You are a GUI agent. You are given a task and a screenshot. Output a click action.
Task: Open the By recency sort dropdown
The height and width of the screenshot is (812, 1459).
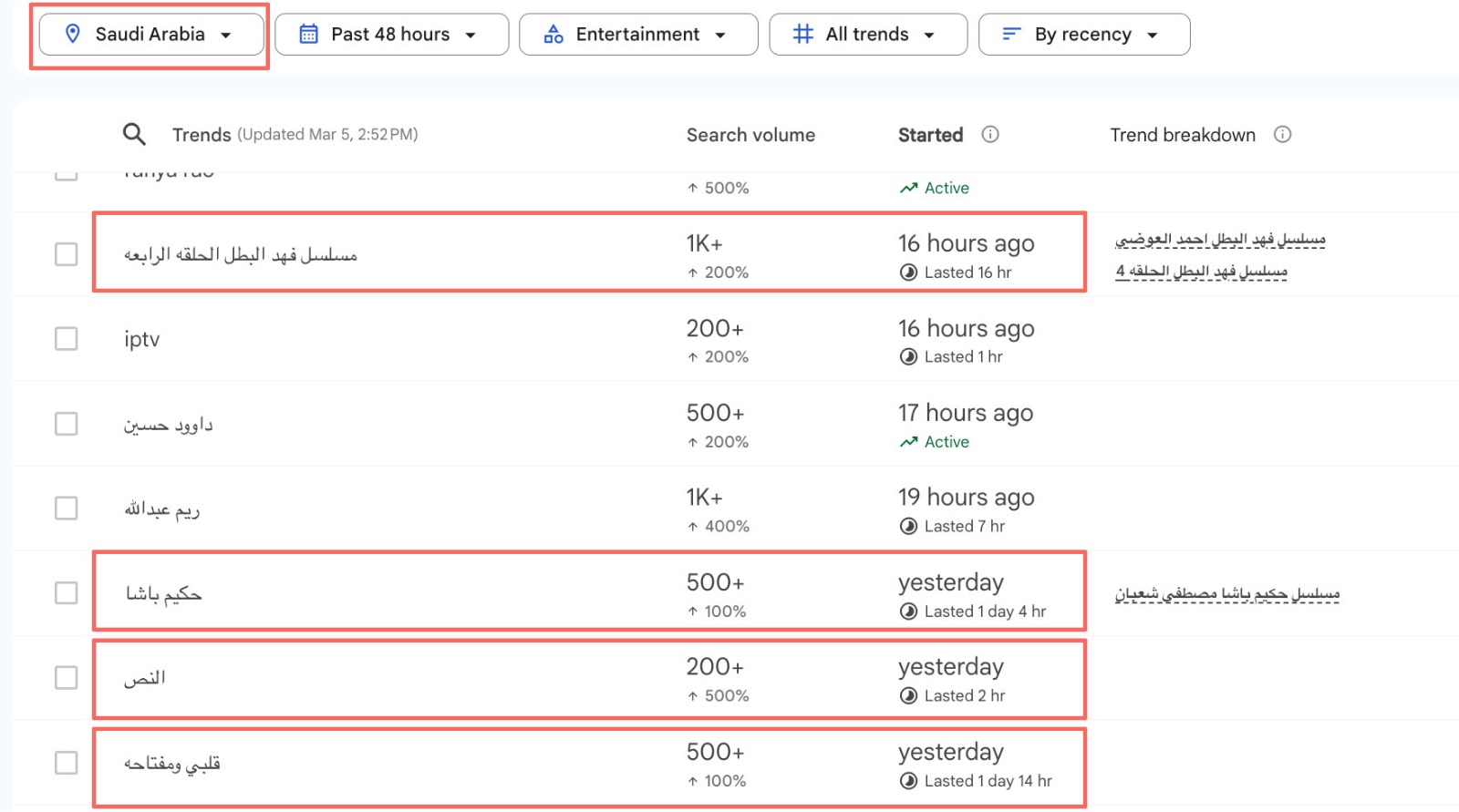pyautogui.click(x=1084, y=35)
